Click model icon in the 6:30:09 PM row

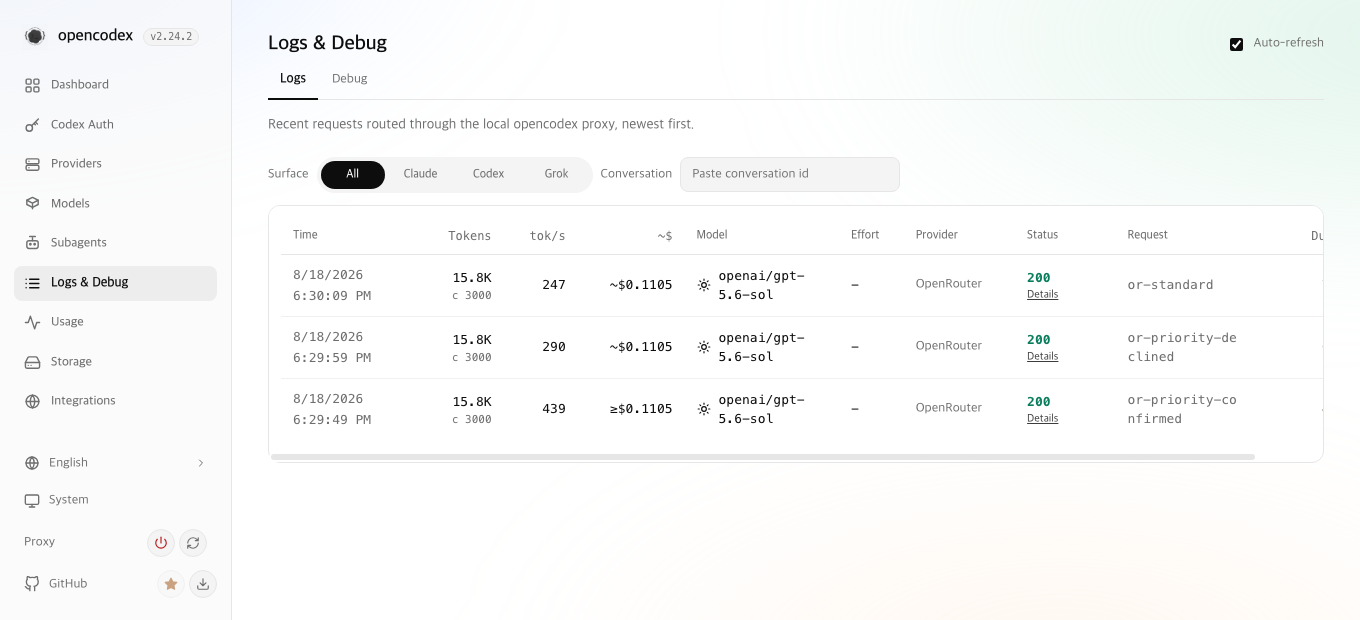point(704,285)
